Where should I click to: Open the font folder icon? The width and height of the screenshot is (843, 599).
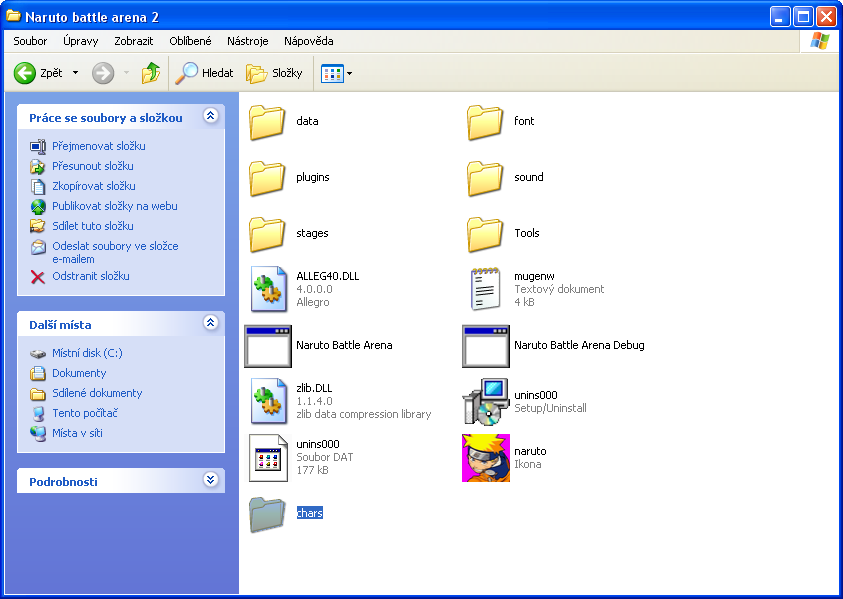point(485,122)
